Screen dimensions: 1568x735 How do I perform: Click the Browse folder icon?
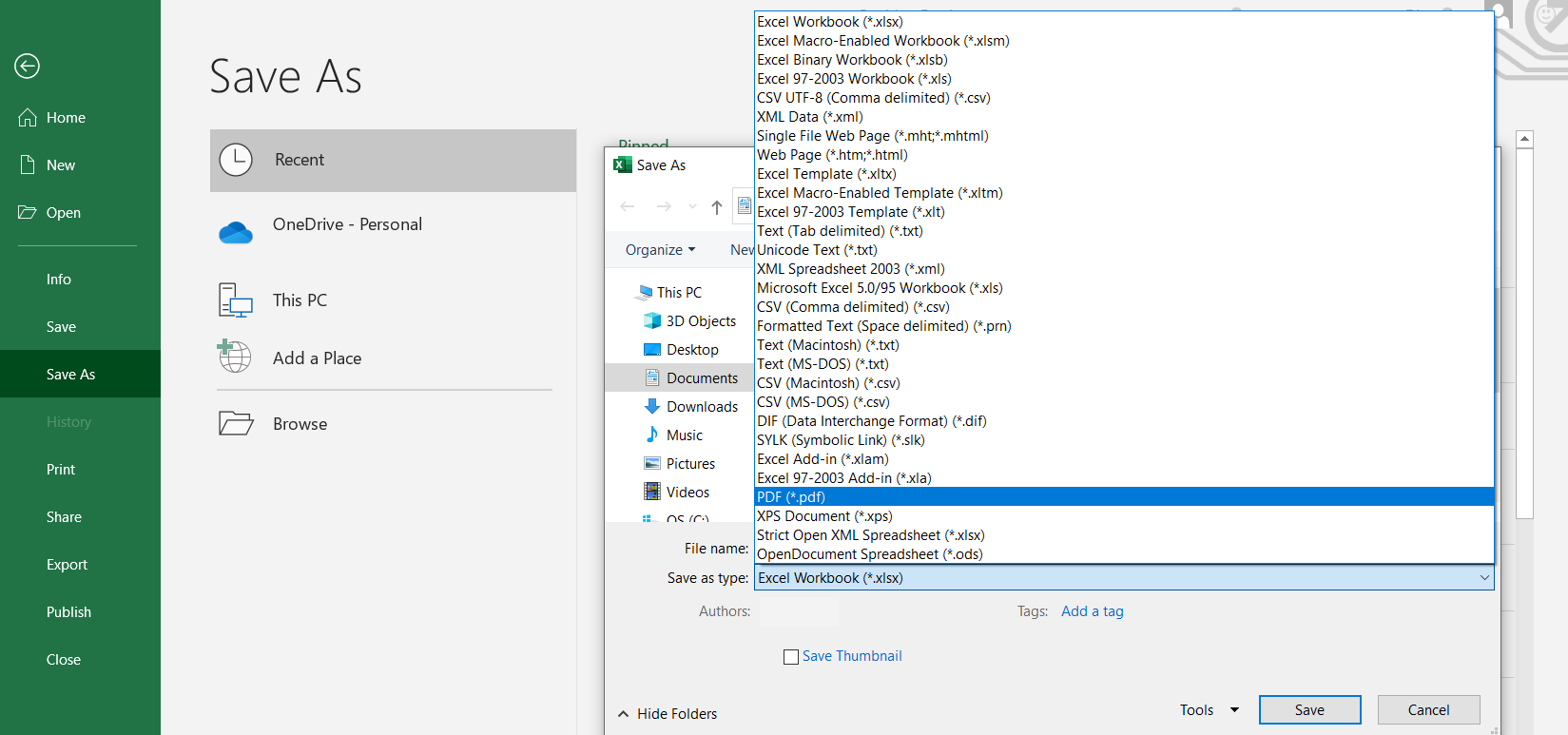point(236,423)
